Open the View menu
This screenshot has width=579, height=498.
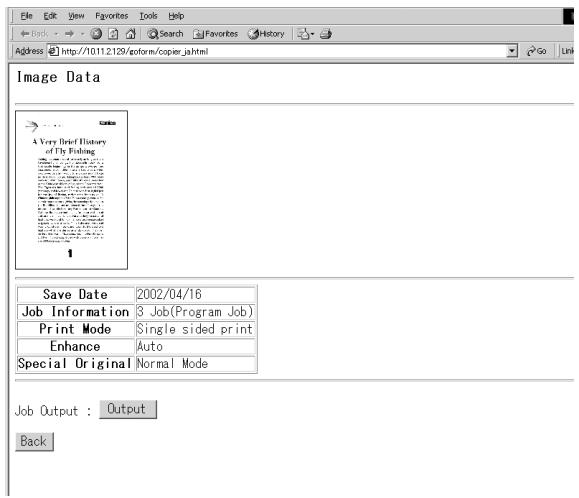coord(76,16)
